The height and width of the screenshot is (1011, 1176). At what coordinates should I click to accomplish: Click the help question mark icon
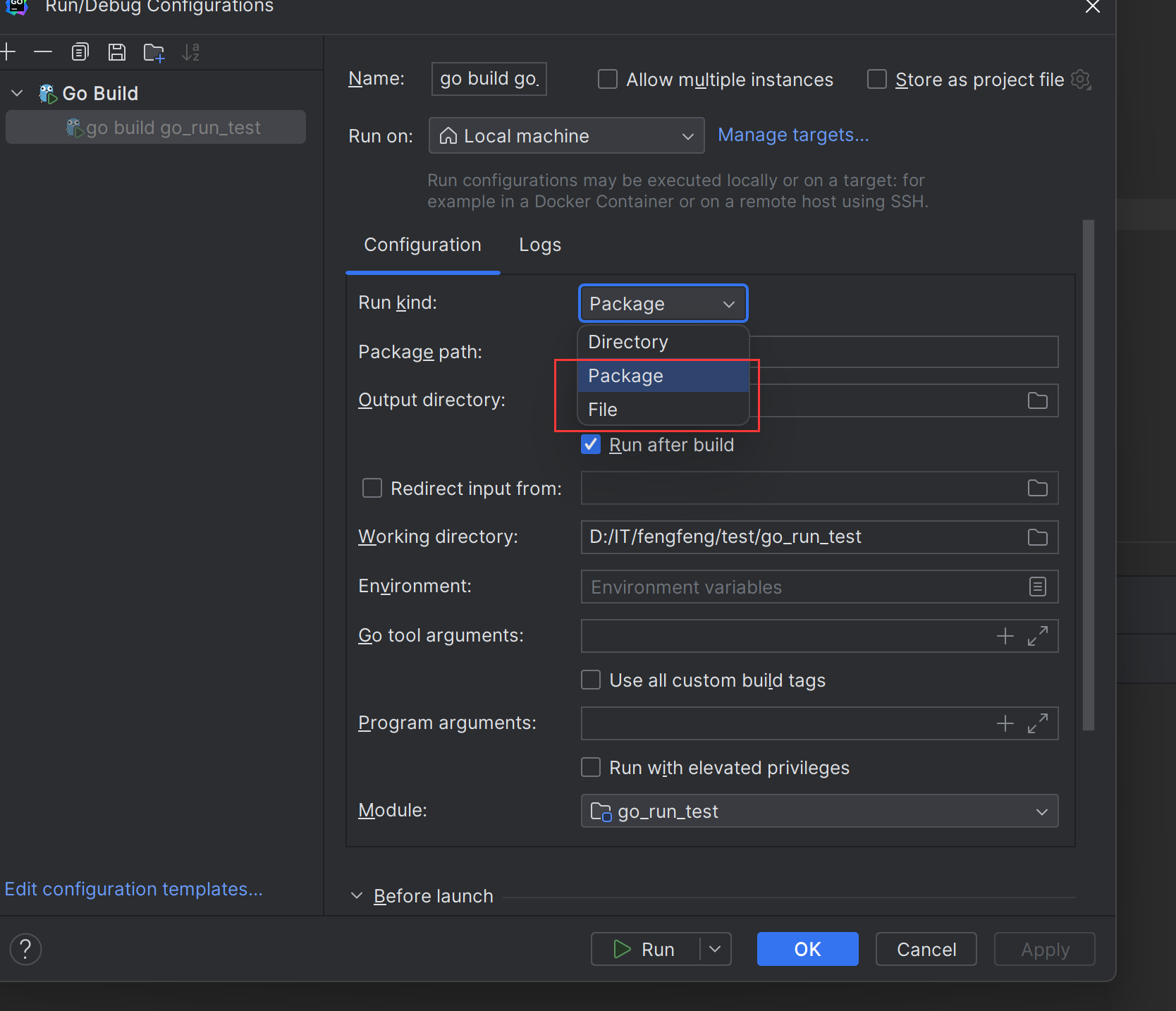pos(25,949)
